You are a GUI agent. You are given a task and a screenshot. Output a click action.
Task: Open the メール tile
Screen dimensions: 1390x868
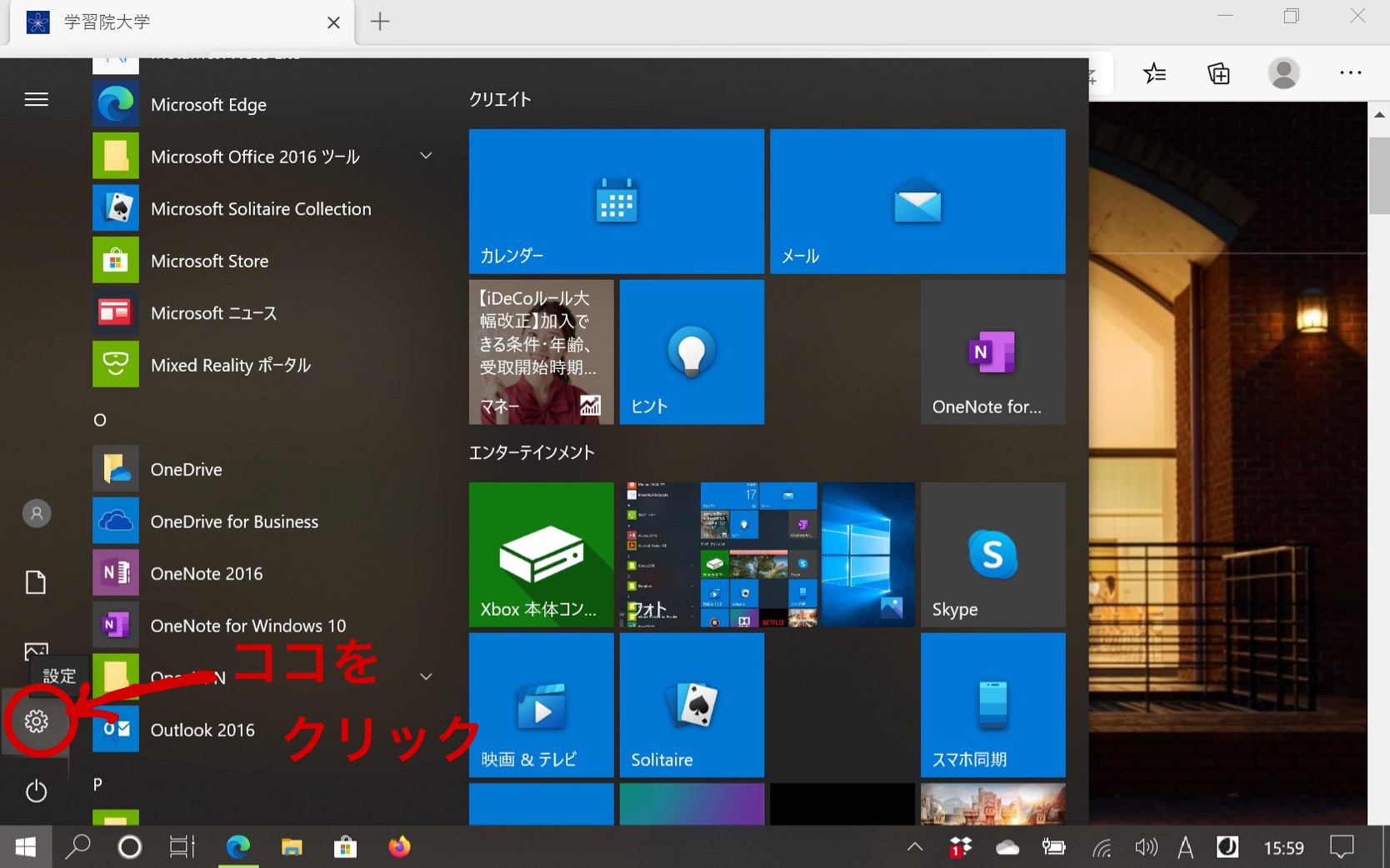point(917,201)
